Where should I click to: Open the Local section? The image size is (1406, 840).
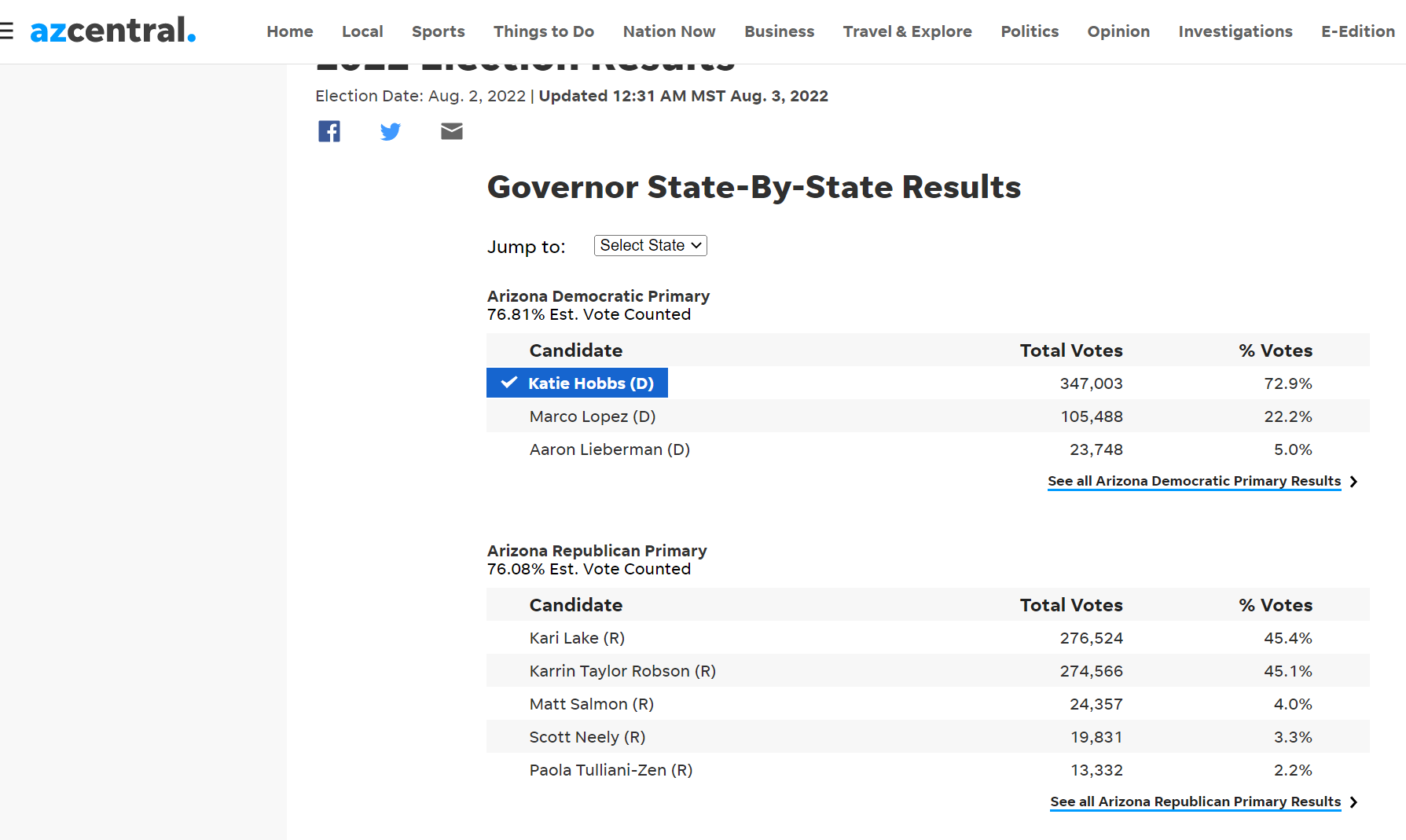(x=362, y=31)
